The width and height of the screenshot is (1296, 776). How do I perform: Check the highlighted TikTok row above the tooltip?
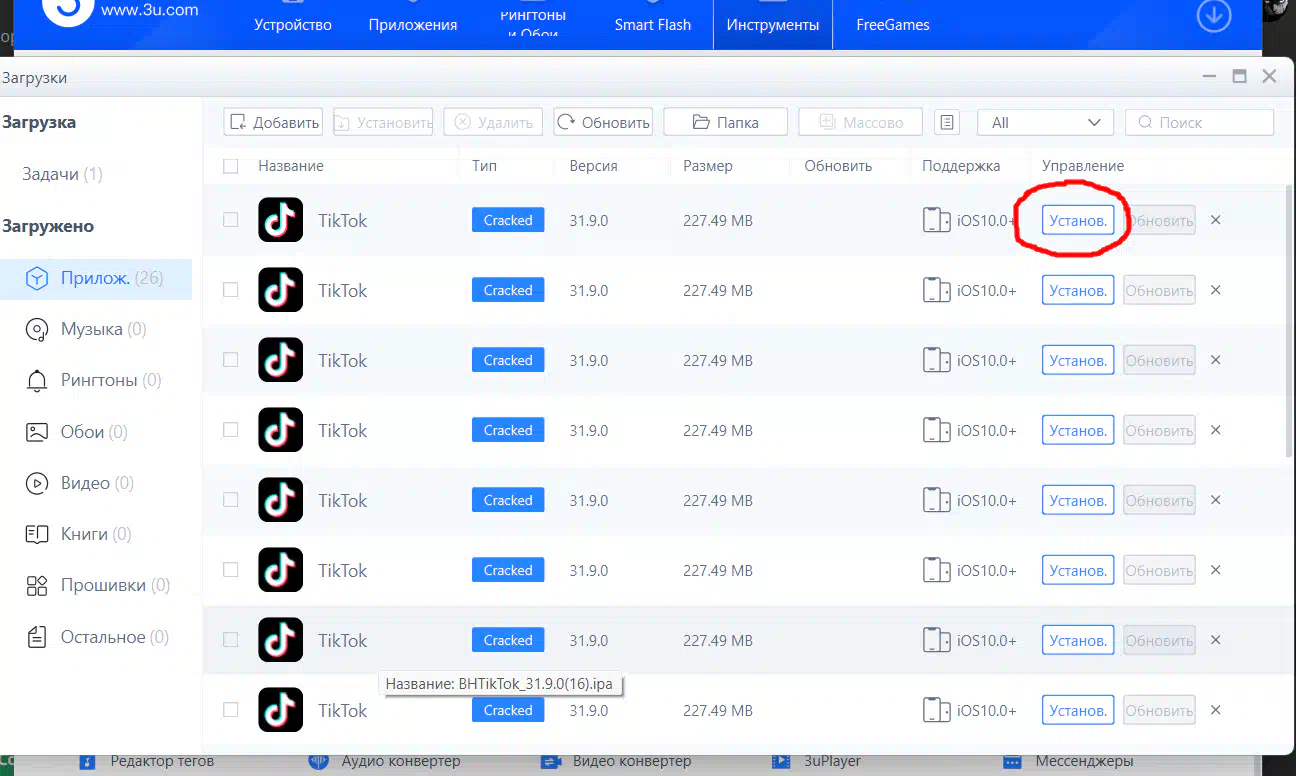tap(231, 640)
